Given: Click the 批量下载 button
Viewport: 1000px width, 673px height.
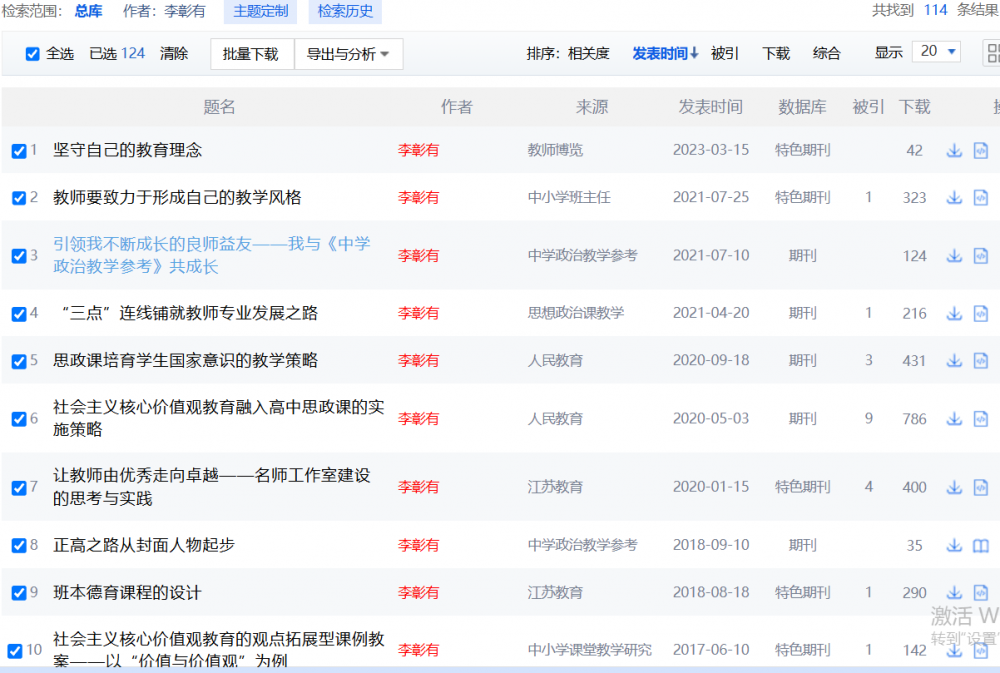Looking at the screenshot, I should pyautogui.click(x=251, y=54).
